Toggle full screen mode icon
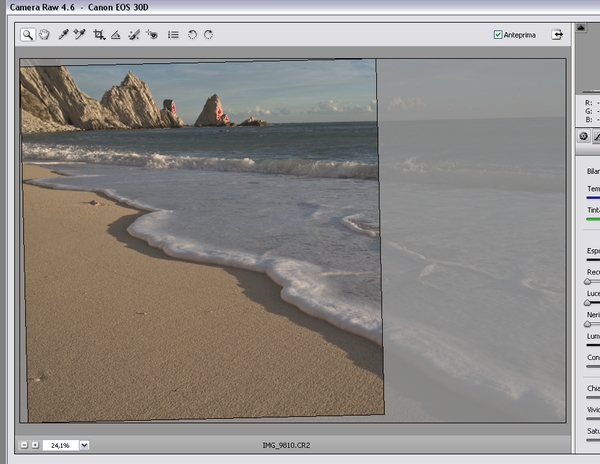The height and width of the screenshot is (464, 600). point(557,35)
